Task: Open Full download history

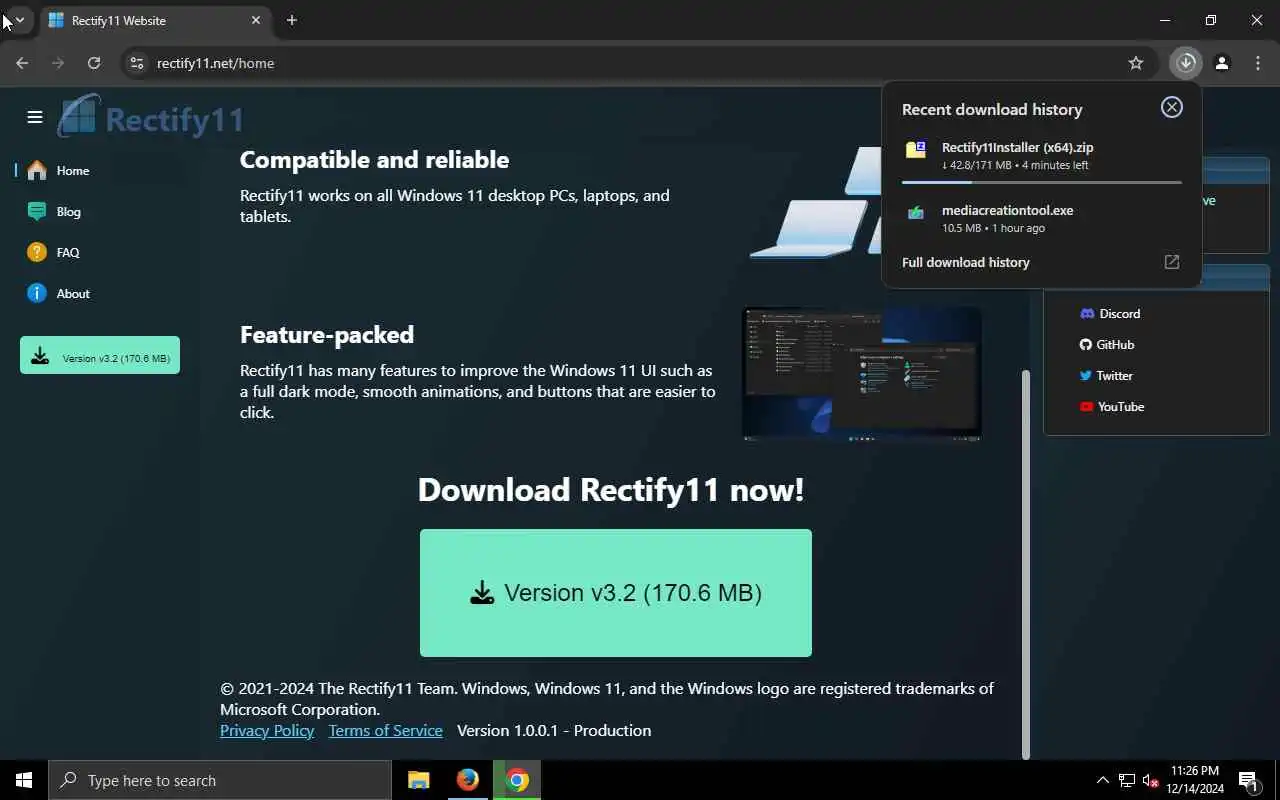Action: 966,262
